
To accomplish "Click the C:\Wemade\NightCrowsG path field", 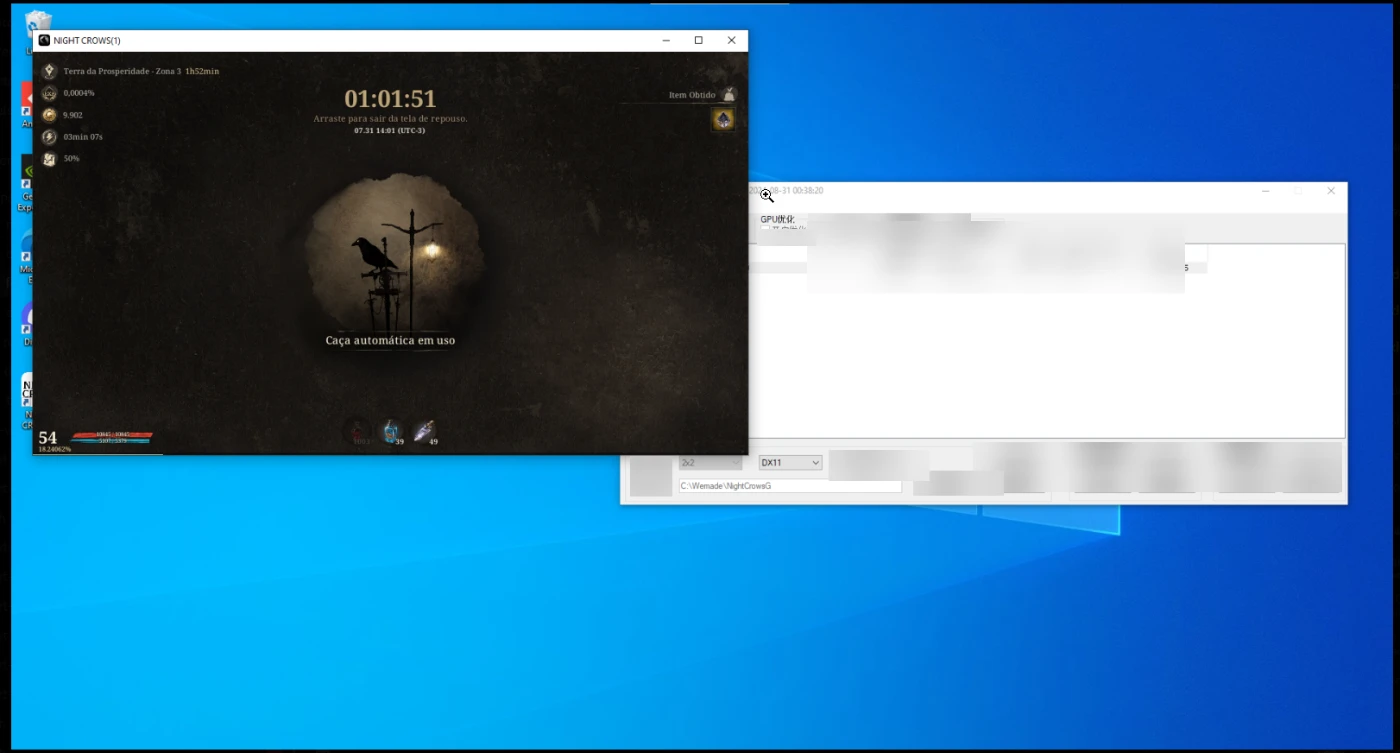I will 789,486.
